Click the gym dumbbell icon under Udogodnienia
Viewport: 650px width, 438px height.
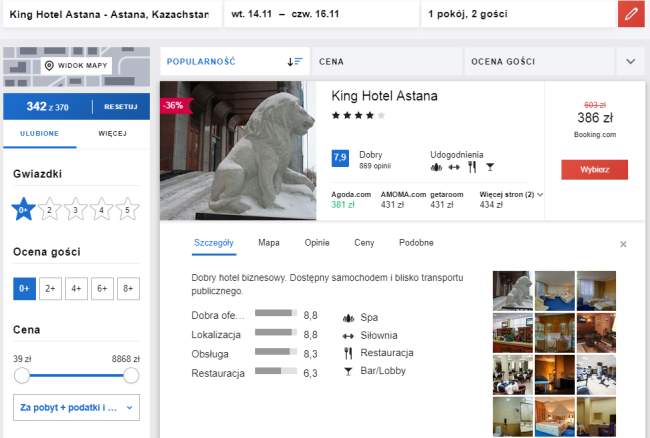454,167
